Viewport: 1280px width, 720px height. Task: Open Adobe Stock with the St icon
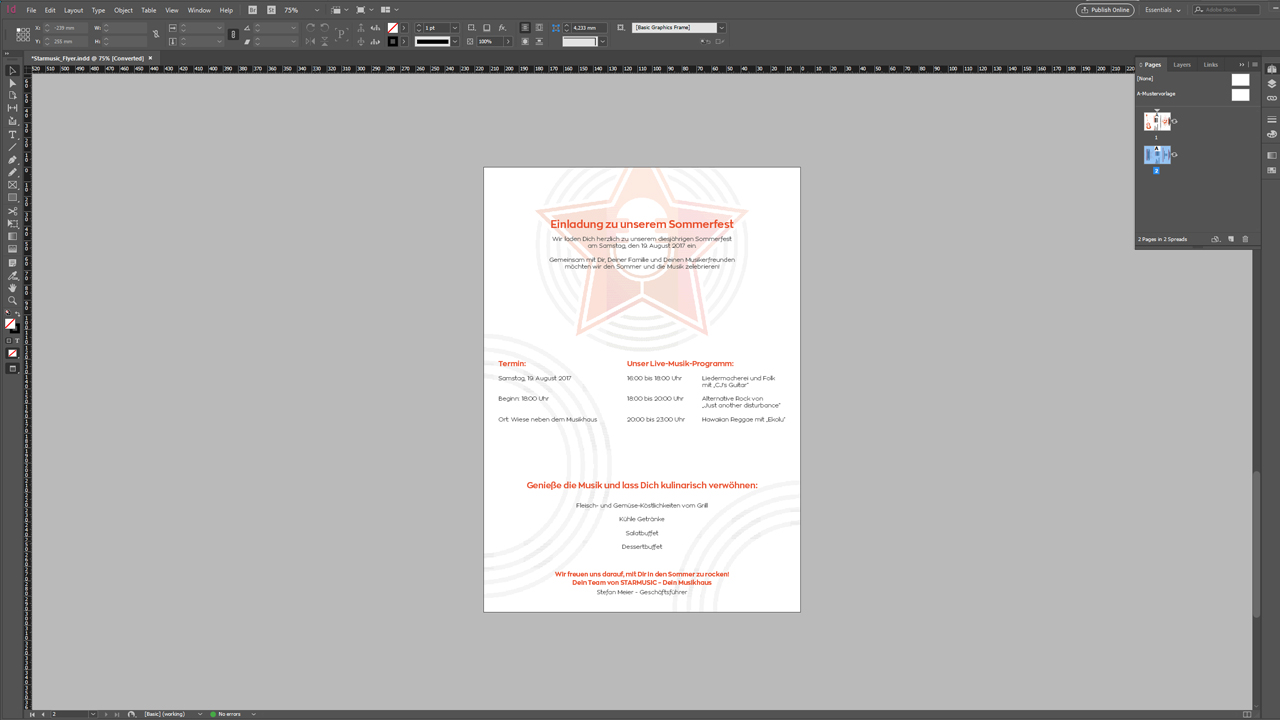click(x=271, y=9)
